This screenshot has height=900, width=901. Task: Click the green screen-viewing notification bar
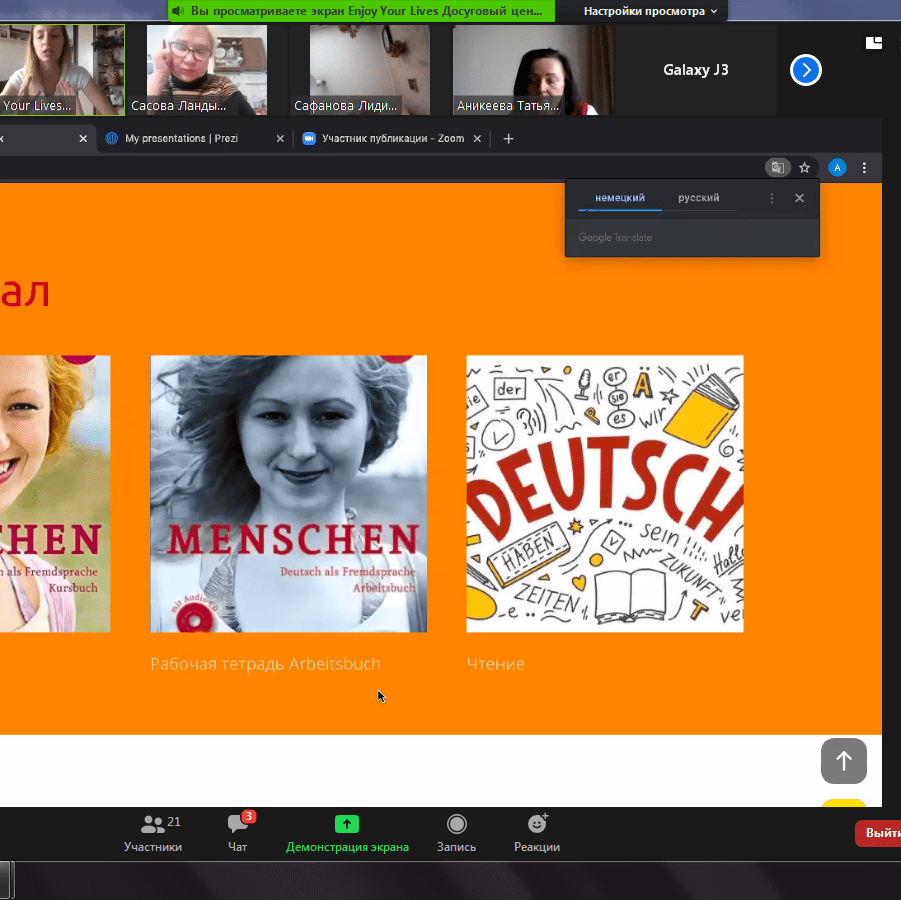(361, 11)
